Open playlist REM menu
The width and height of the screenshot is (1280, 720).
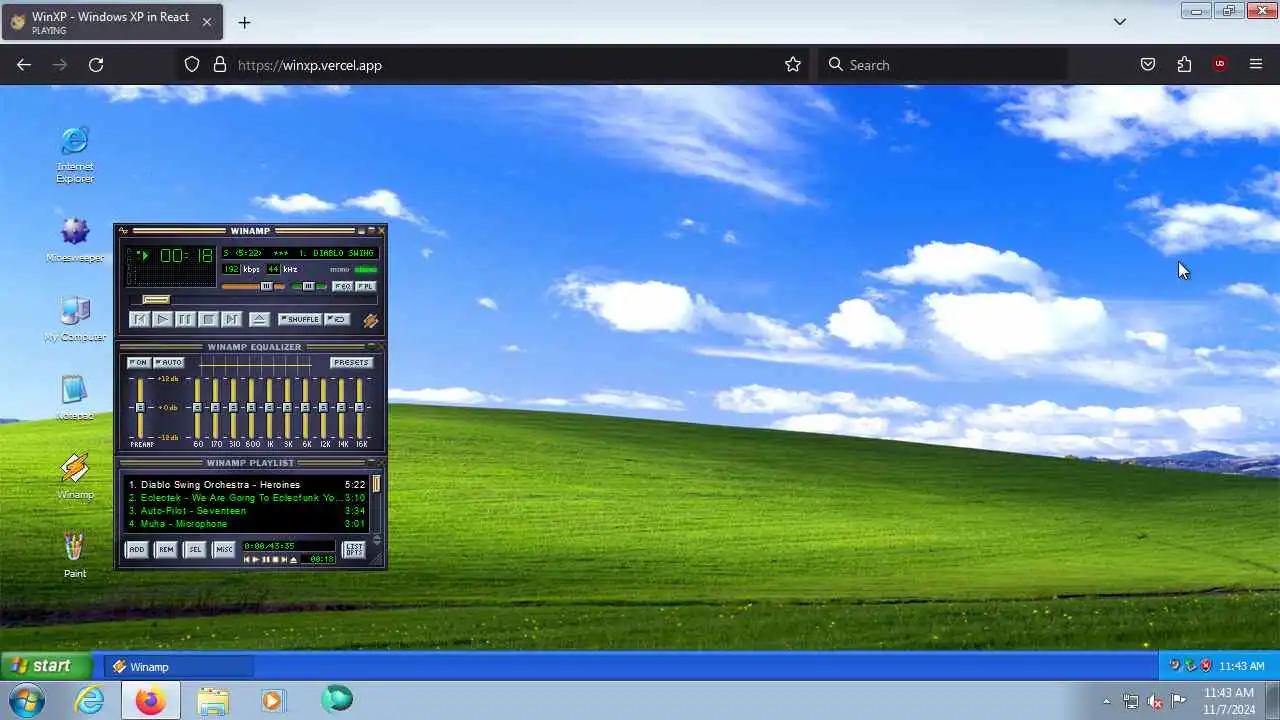tap(166, 549)
